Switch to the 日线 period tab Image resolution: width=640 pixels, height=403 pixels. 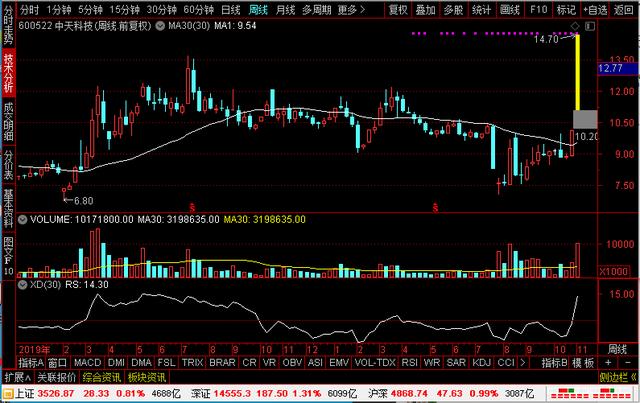tap(230, 9)
